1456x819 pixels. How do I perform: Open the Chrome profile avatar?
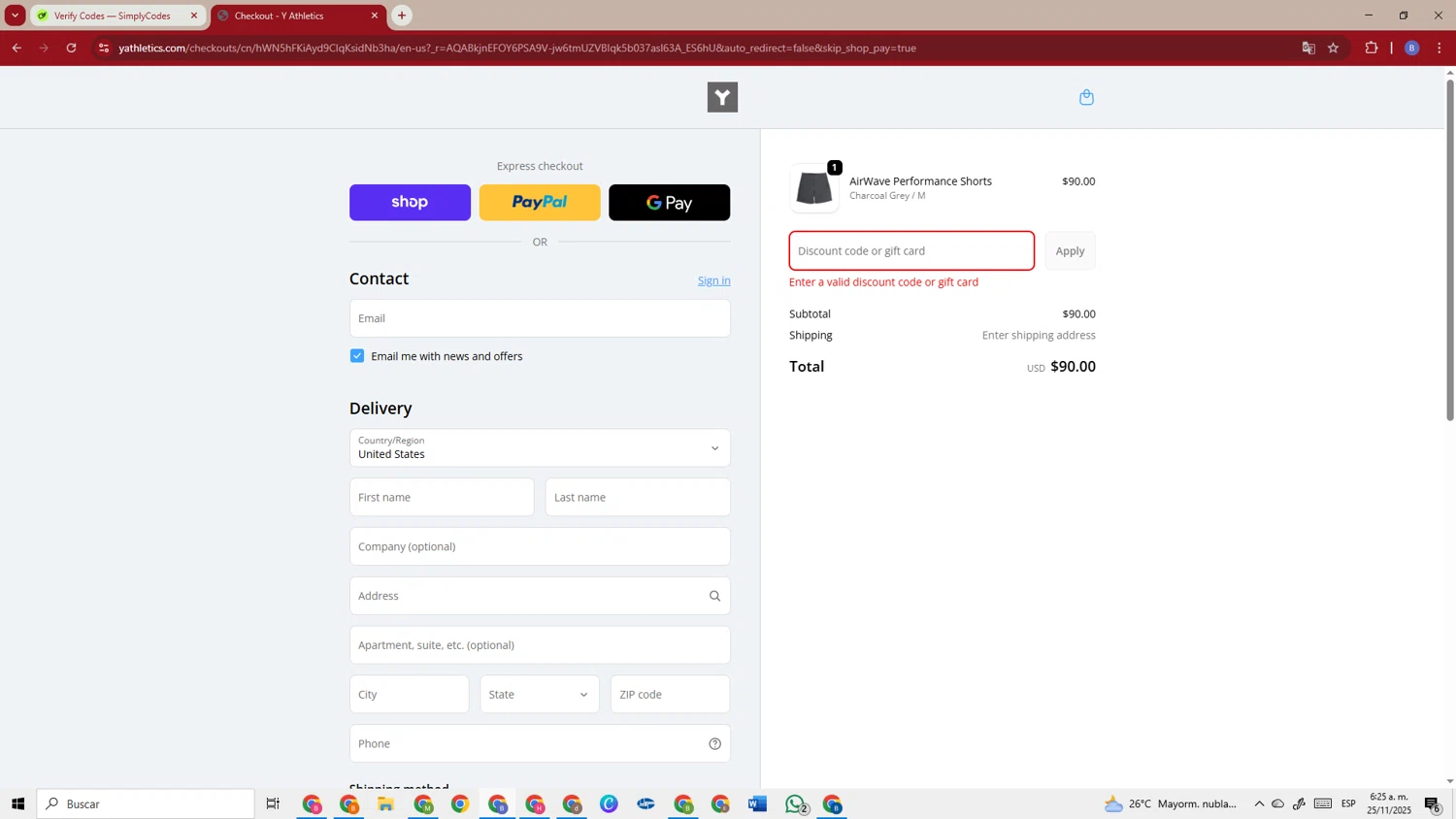pyautogui.click(x=1411, y=48)
